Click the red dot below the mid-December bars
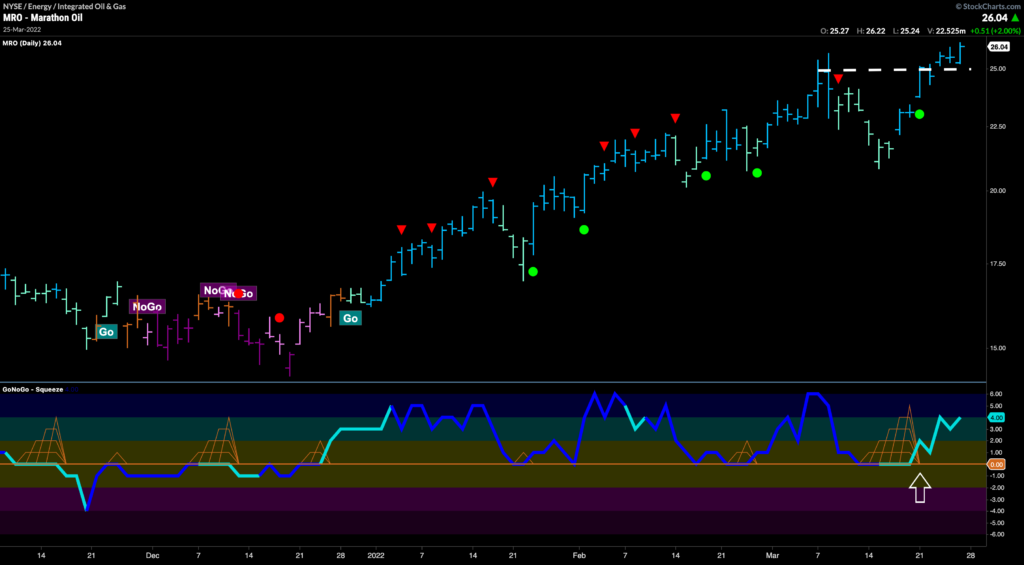 coord(280,317)
